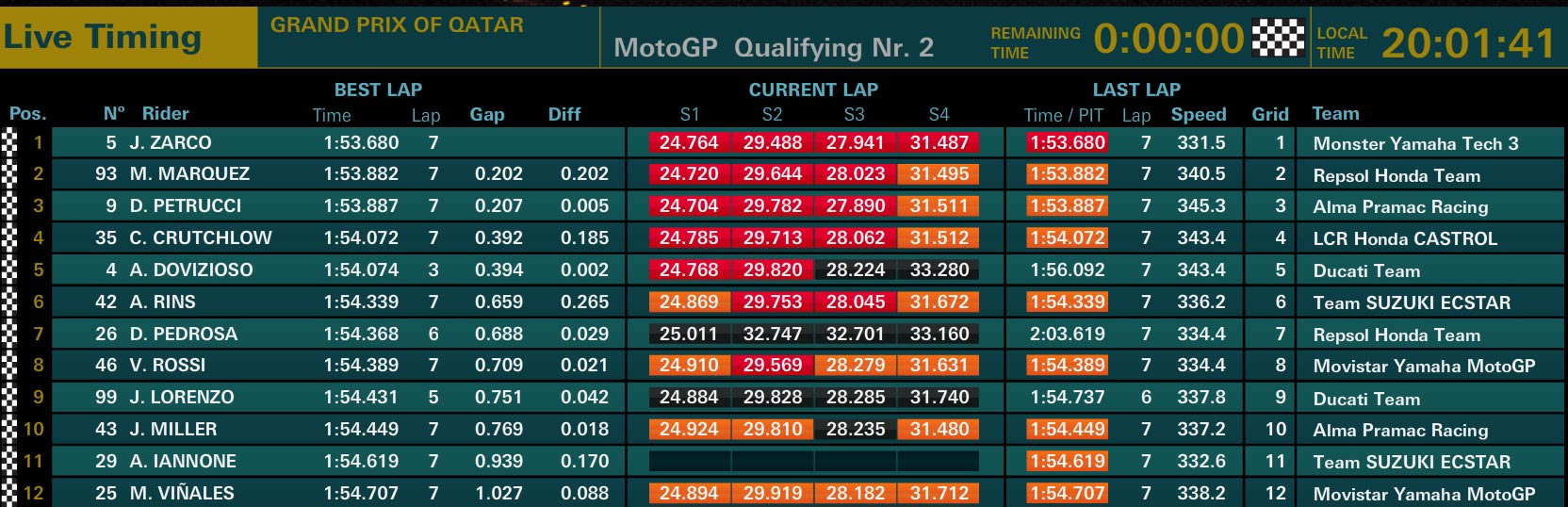Screen dimensions: 1568x507
Task: Click the finish flag icon beside M. Marquez
Action: (9, 174)
